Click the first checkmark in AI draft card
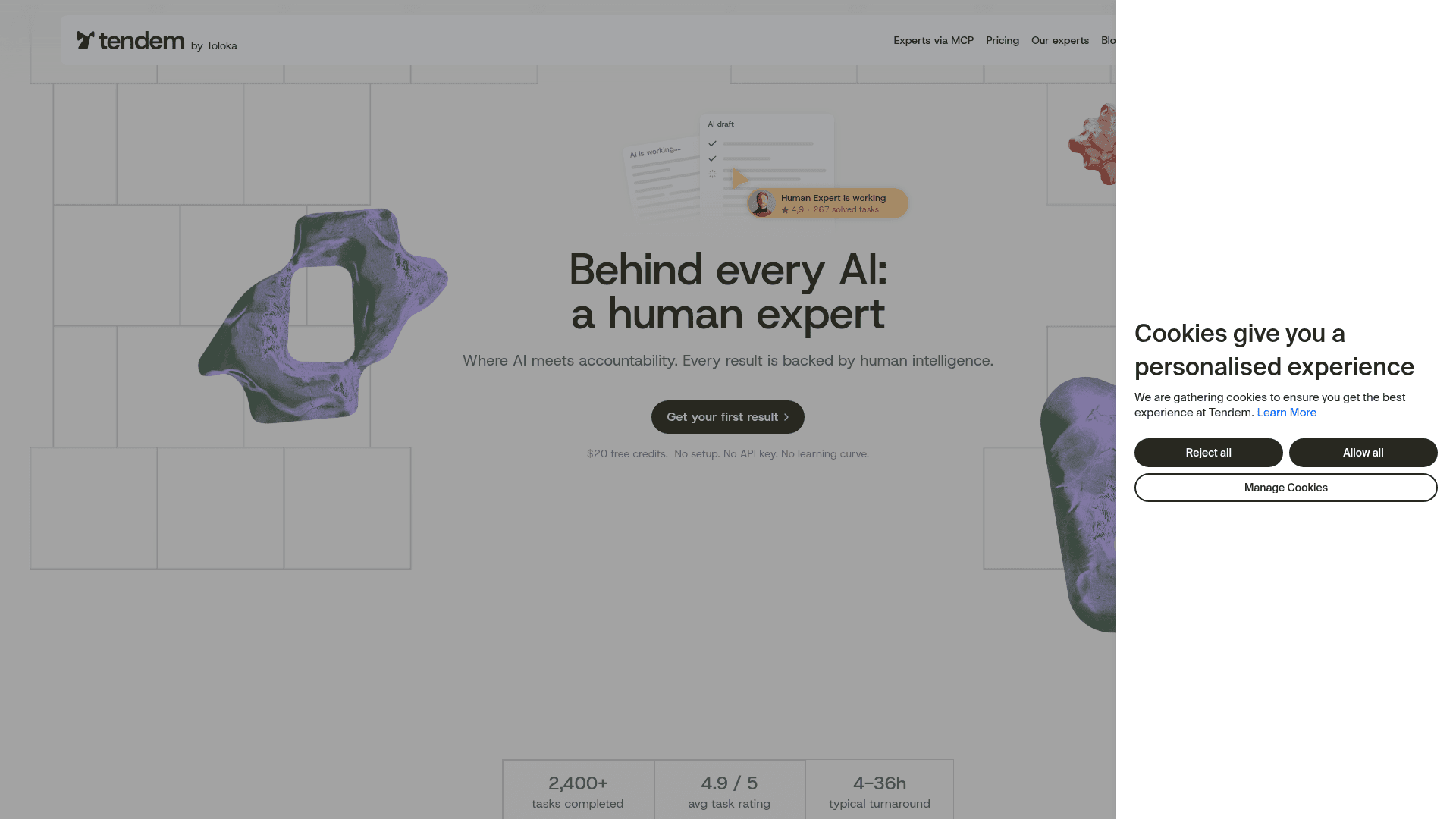1456x819 pixels. [712, 143]
